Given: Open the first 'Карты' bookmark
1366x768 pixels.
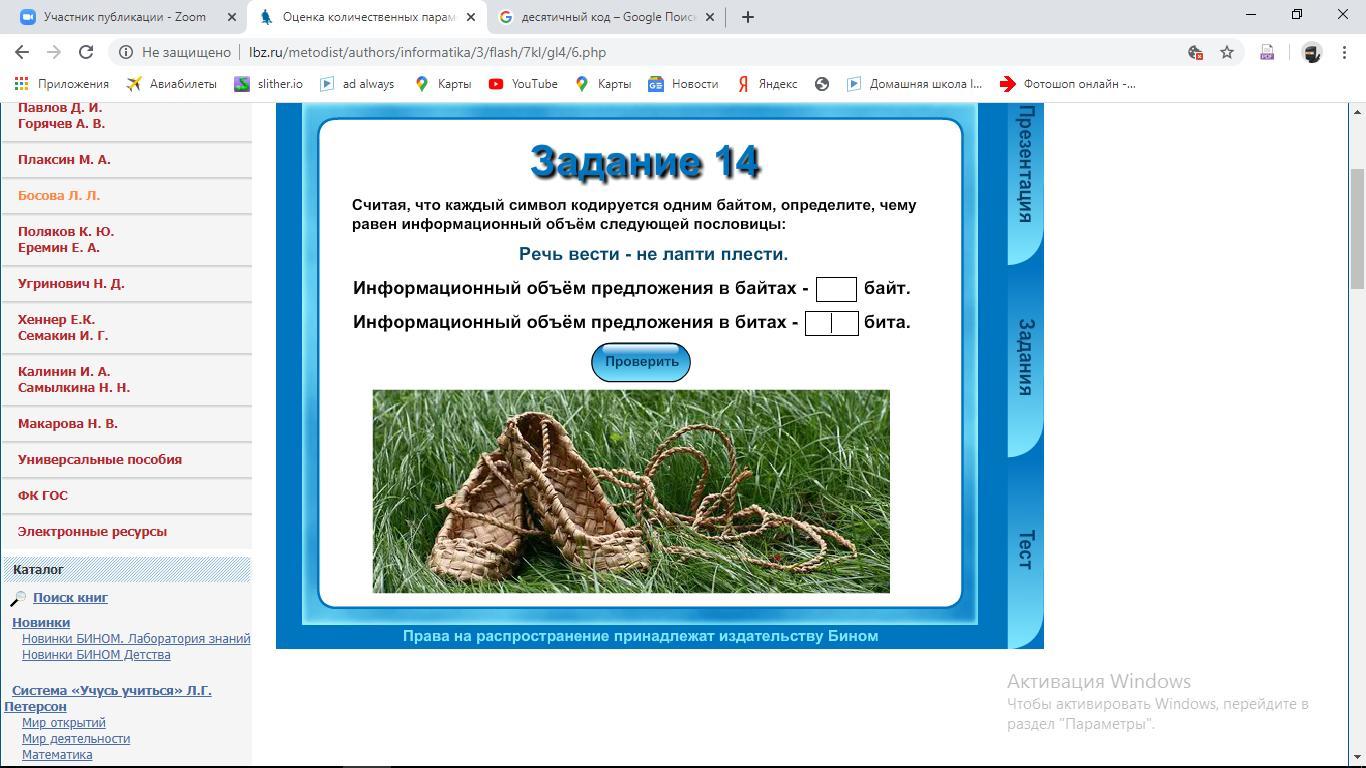Looking at the screenshot, I should [442, 84].
